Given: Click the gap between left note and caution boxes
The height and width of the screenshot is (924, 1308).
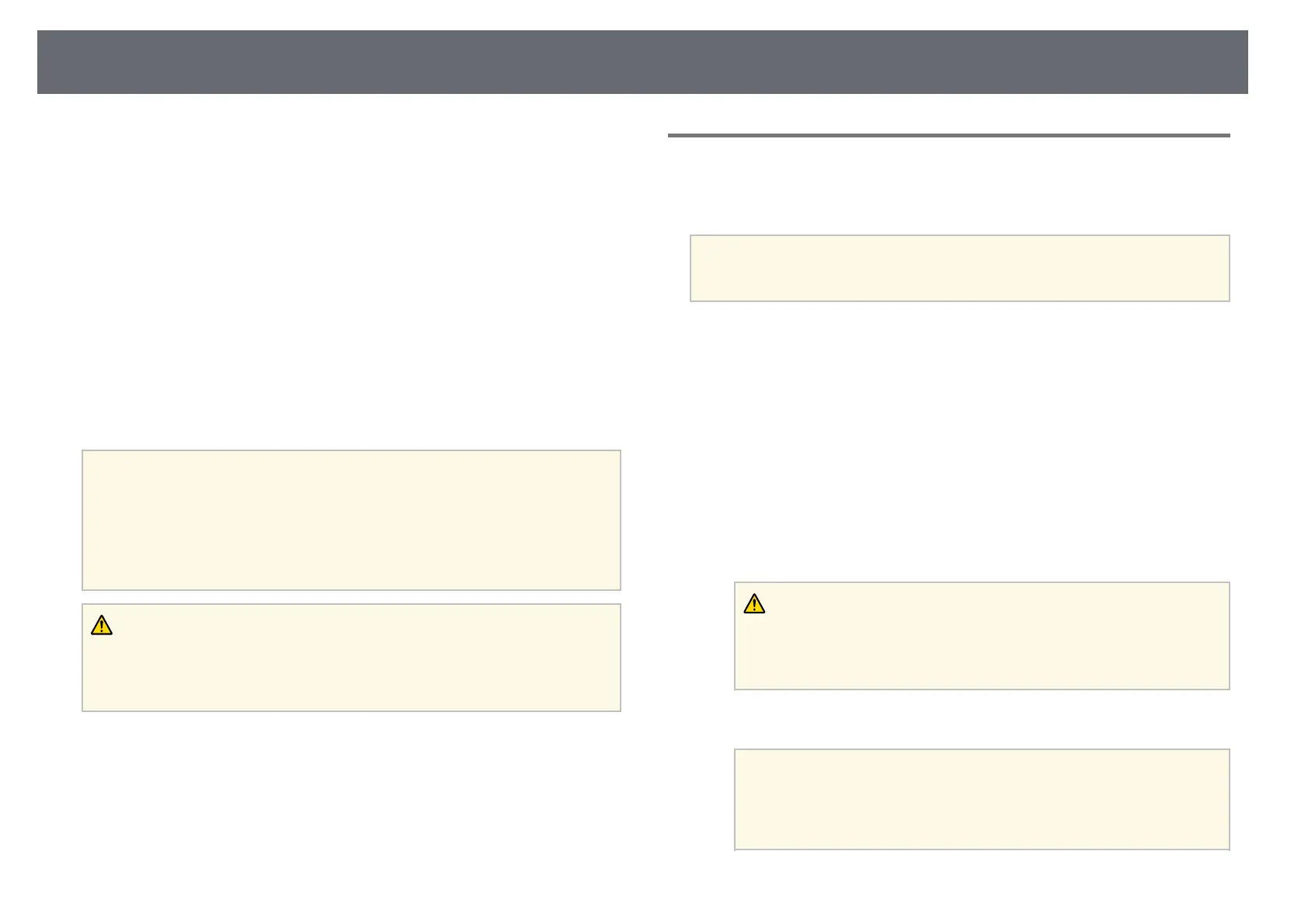Looking at the screenshot, I should 351,597.
